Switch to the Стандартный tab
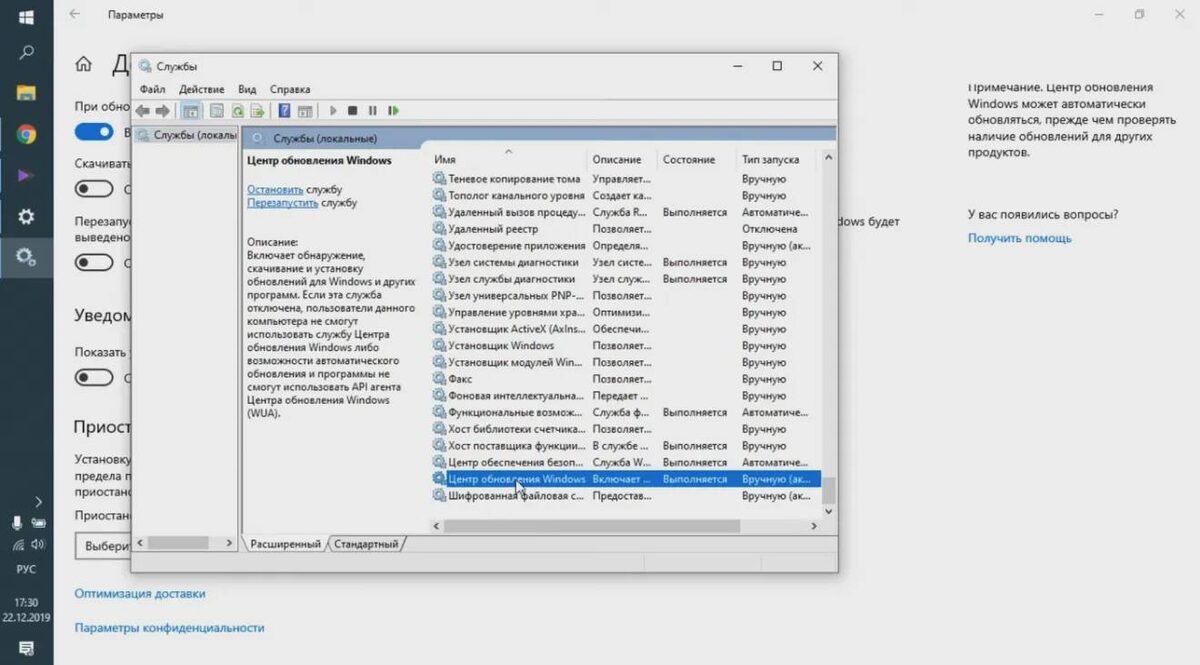Viewport: 1200px width, 665px height. [366, 544]
